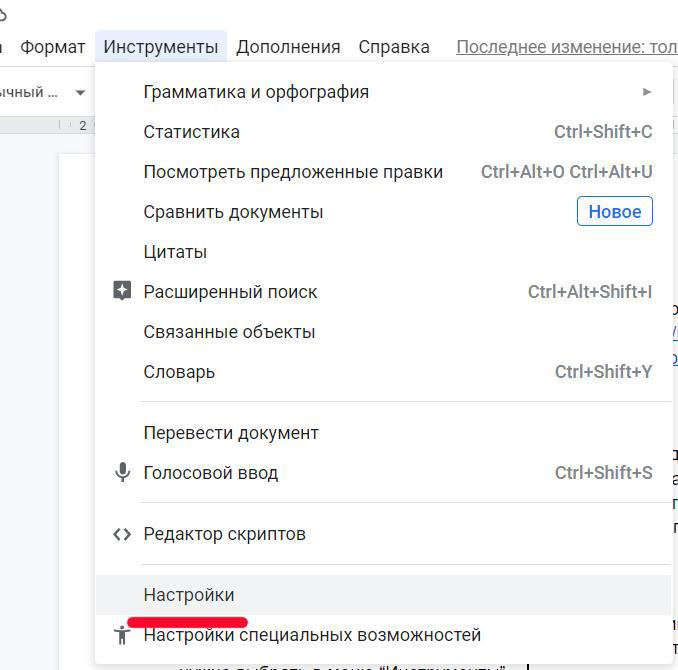Open the Последнее изменение revision history link
Image resolution: width=678 pixels, height=670 pixels.
point(566,47)
